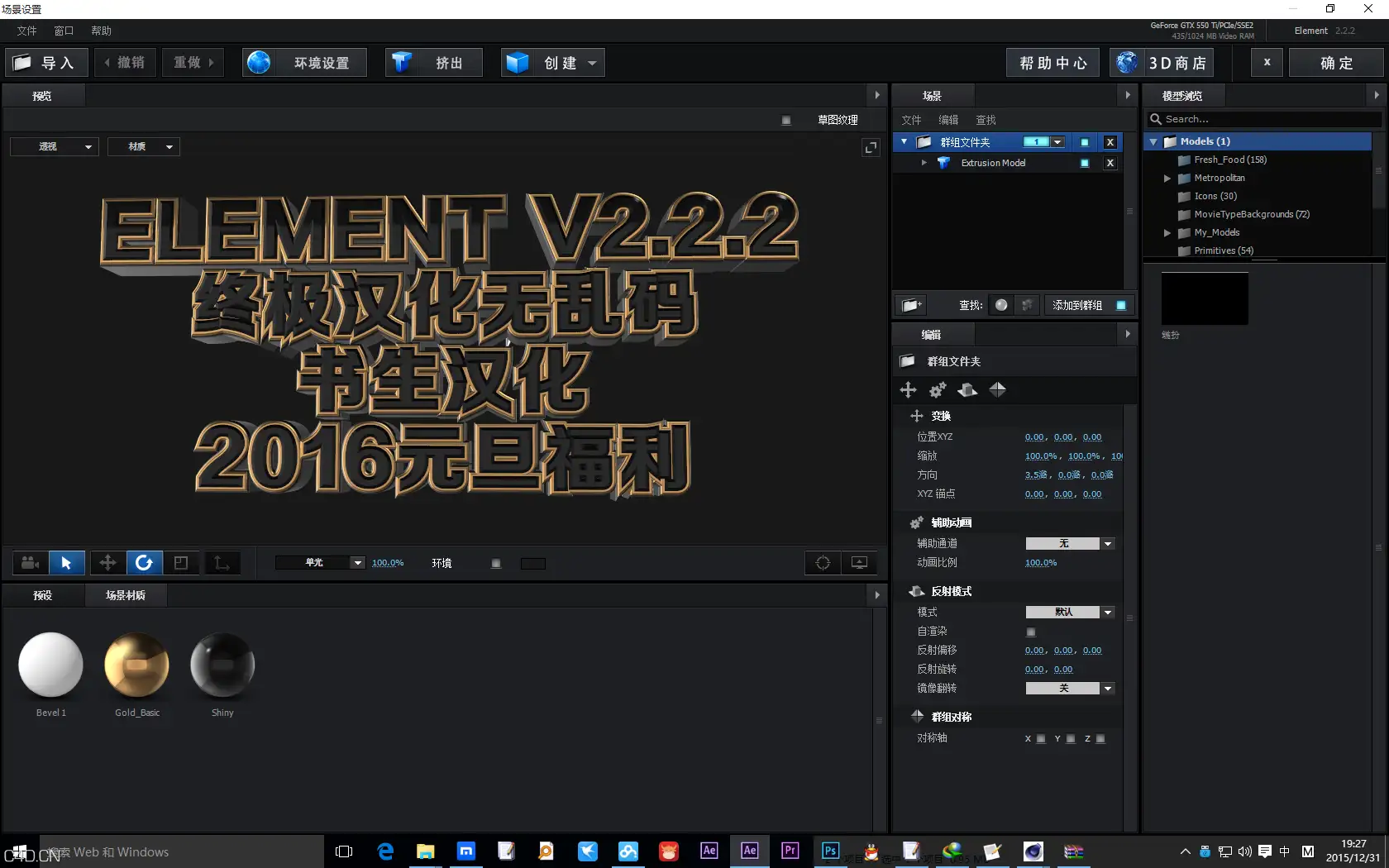
Task: Click the monitor display icon in the preview bar
Action: click(860, 563)
